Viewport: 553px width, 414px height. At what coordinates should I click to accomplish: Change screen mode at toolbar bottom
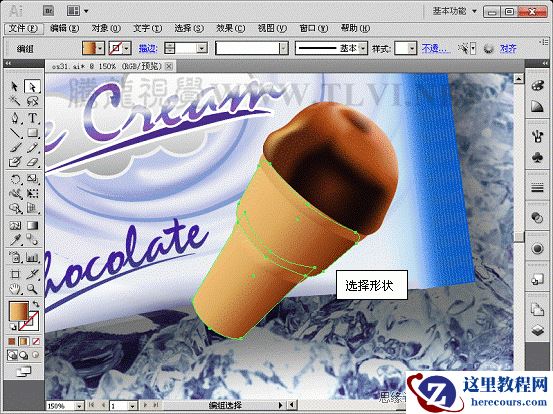point(24,371)
